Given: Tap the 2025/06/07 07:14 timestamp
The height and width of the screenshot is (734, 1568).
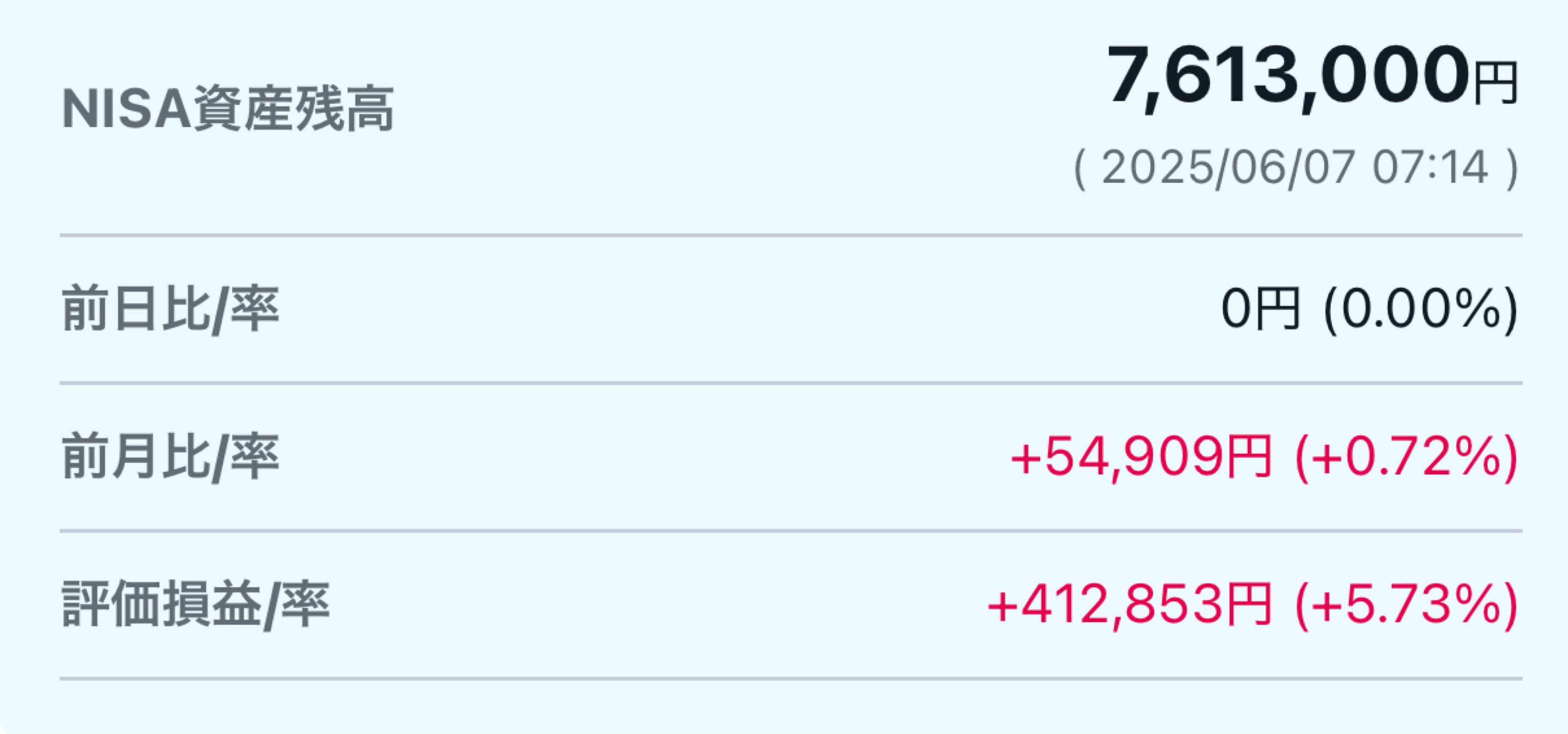Looking at the screenshot, I should (1296, 168).
